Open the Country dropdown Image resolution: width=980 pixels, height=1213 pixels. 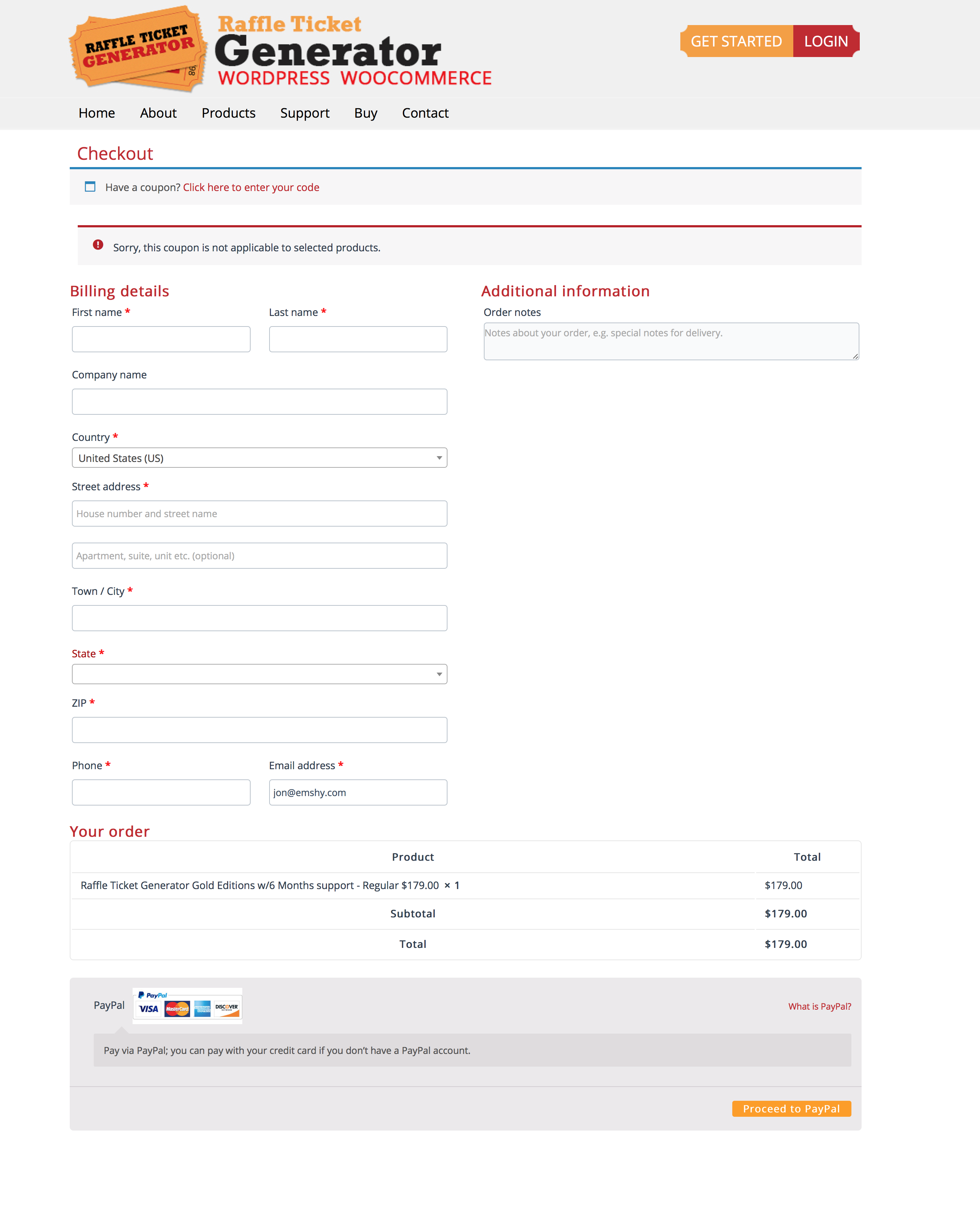(259, 458)
